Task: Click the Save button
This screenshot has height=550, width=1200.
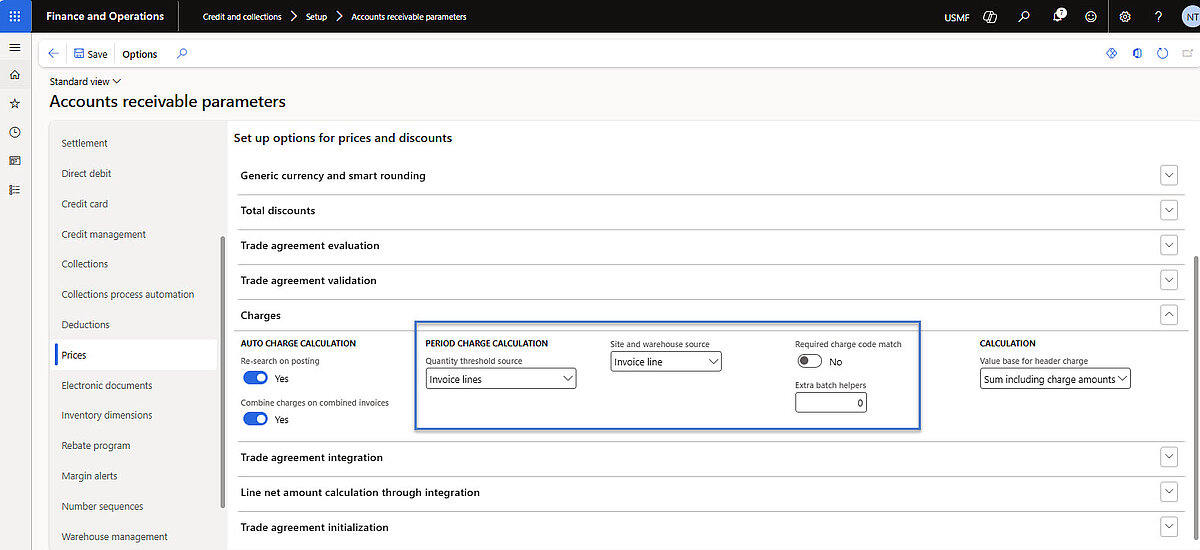Action: (x=90, y=54)
